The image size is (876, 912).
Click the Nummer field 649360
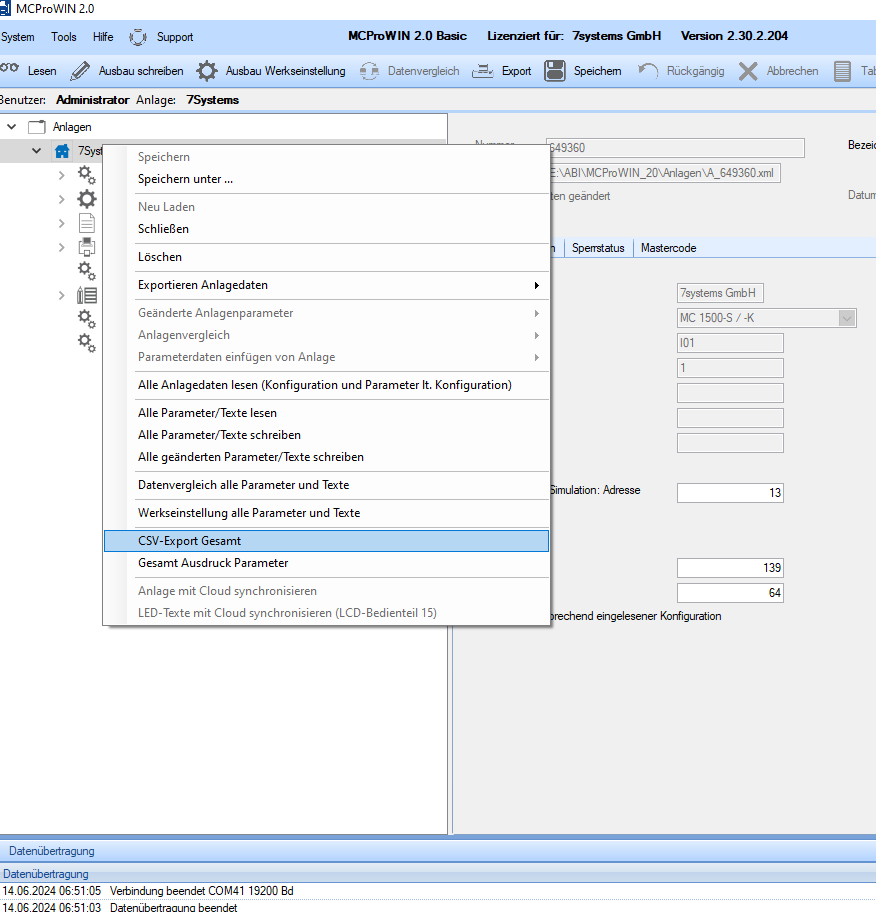click(675, 148)
